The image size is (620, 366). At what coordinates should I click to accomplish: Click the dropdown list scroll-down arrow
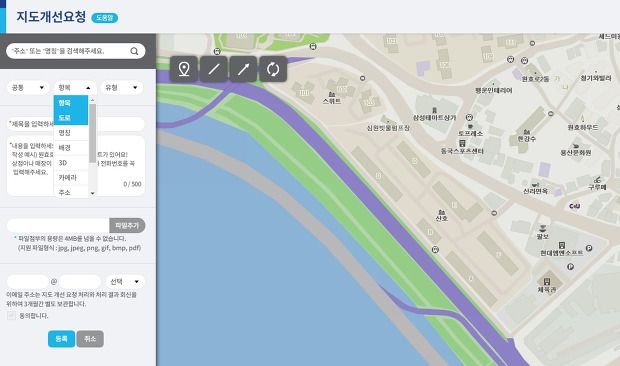click(x=93, y=193)
